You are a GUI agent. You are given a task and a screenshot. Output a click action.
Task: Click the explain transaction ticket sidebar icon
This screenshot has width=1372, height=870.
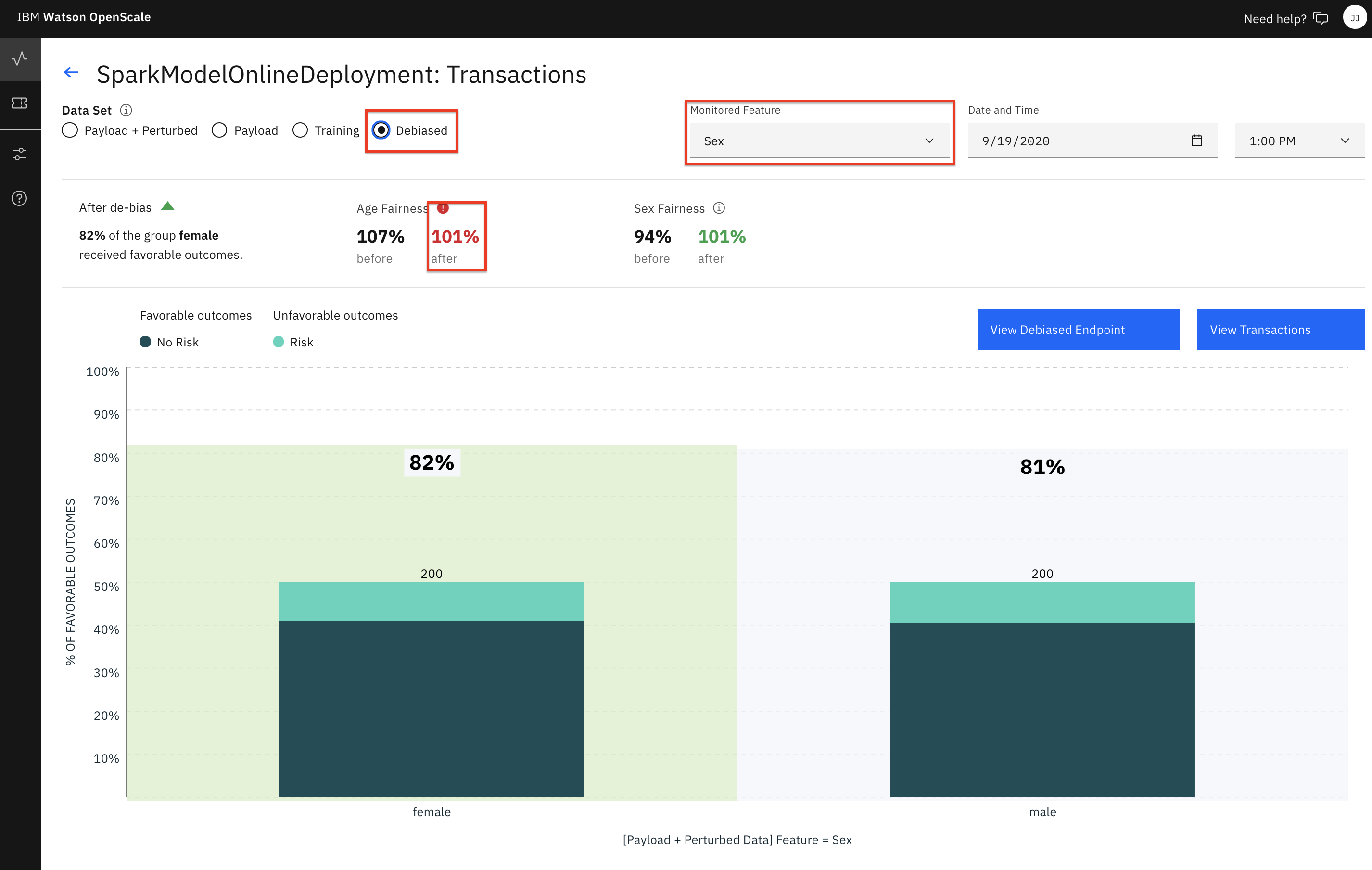pyautogui.click(x=20, y=103)
